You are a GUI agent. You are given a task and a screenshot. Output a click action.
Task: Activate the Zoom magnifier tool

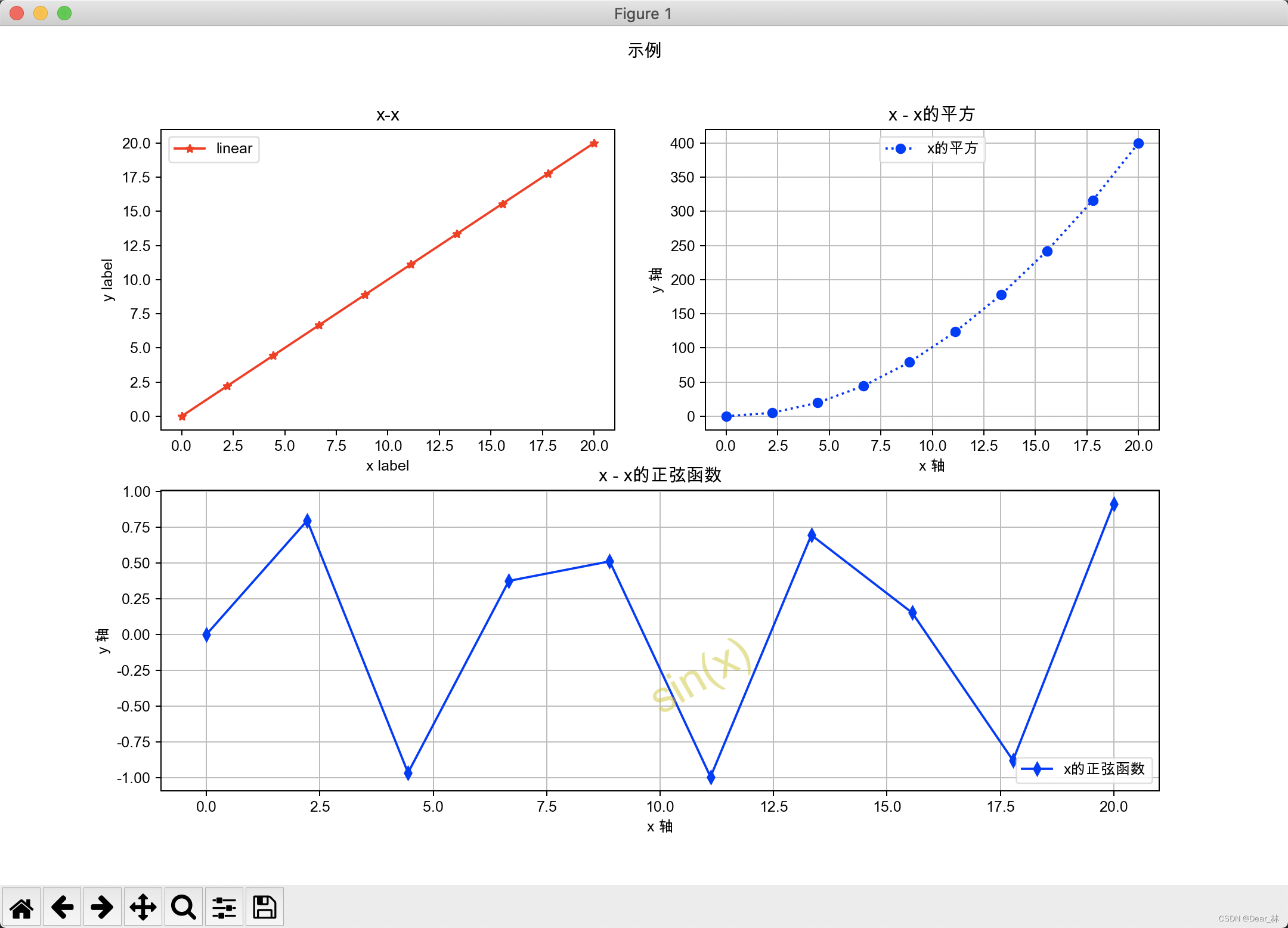coord(183,907)
